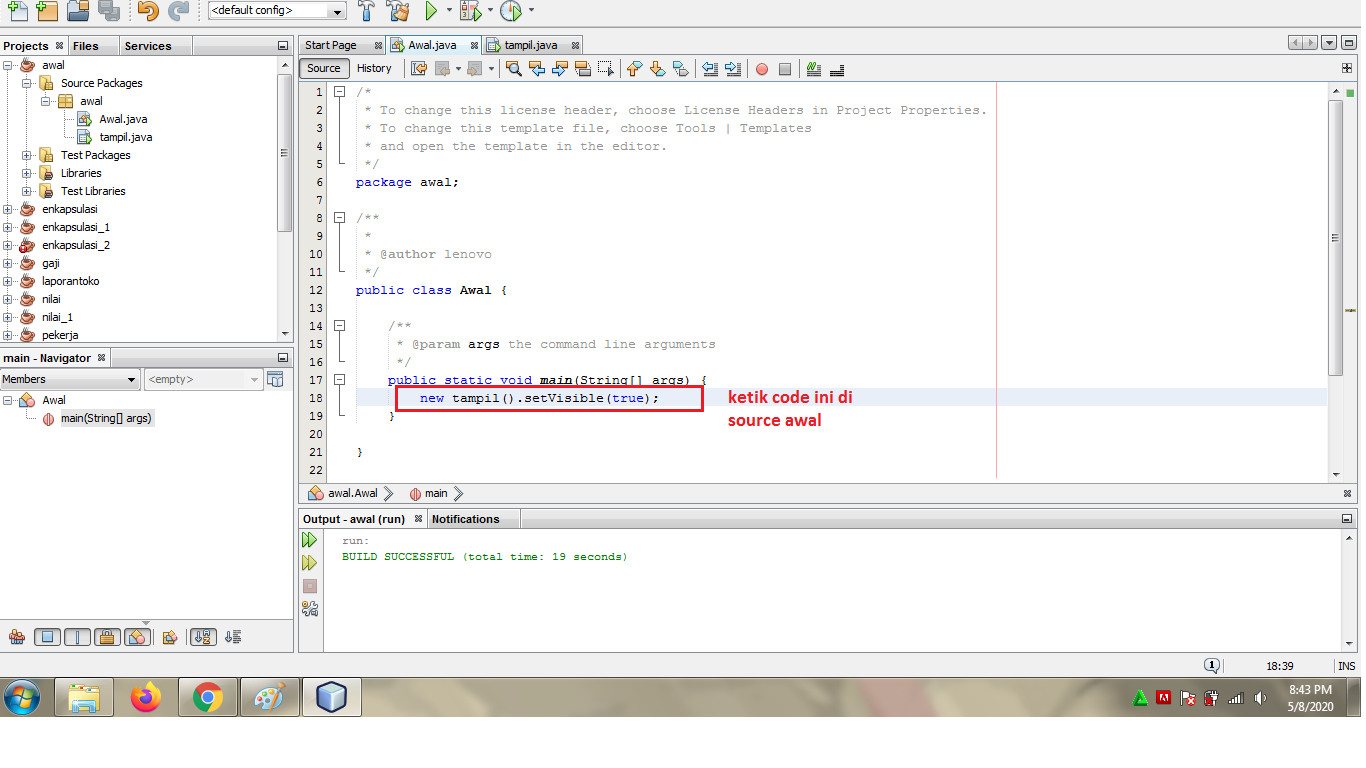Toggle comment lines in the editor toolbar
This screenshot has height=768, width=1366.
815,68
